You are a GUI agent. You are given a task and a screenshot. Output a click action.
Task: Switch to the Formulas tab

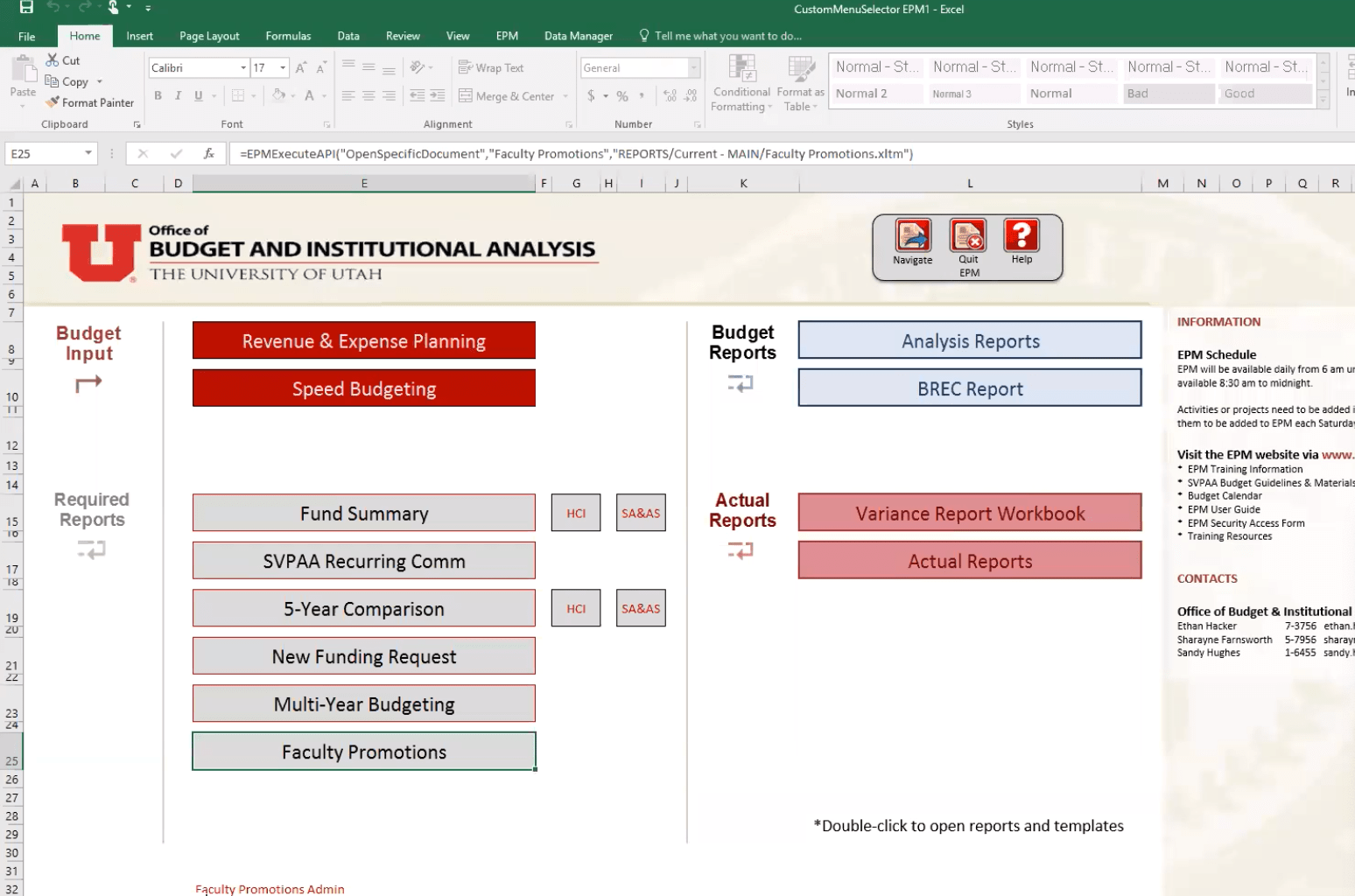288,36
